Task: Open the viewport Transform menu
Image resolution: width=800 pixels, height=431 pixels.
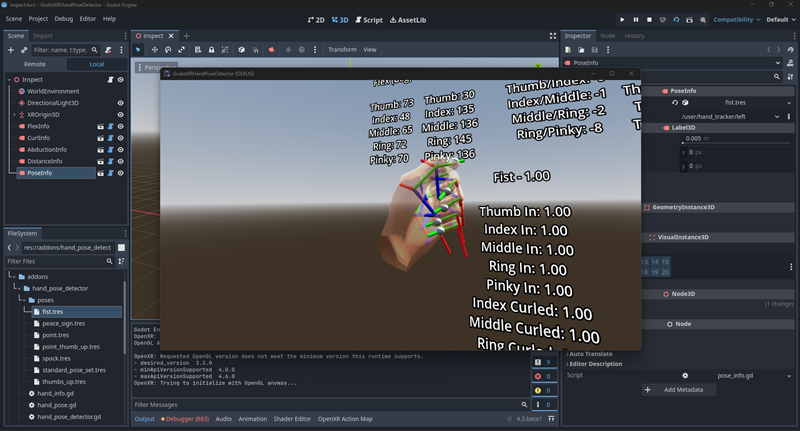Action: (x=342, y=49)
